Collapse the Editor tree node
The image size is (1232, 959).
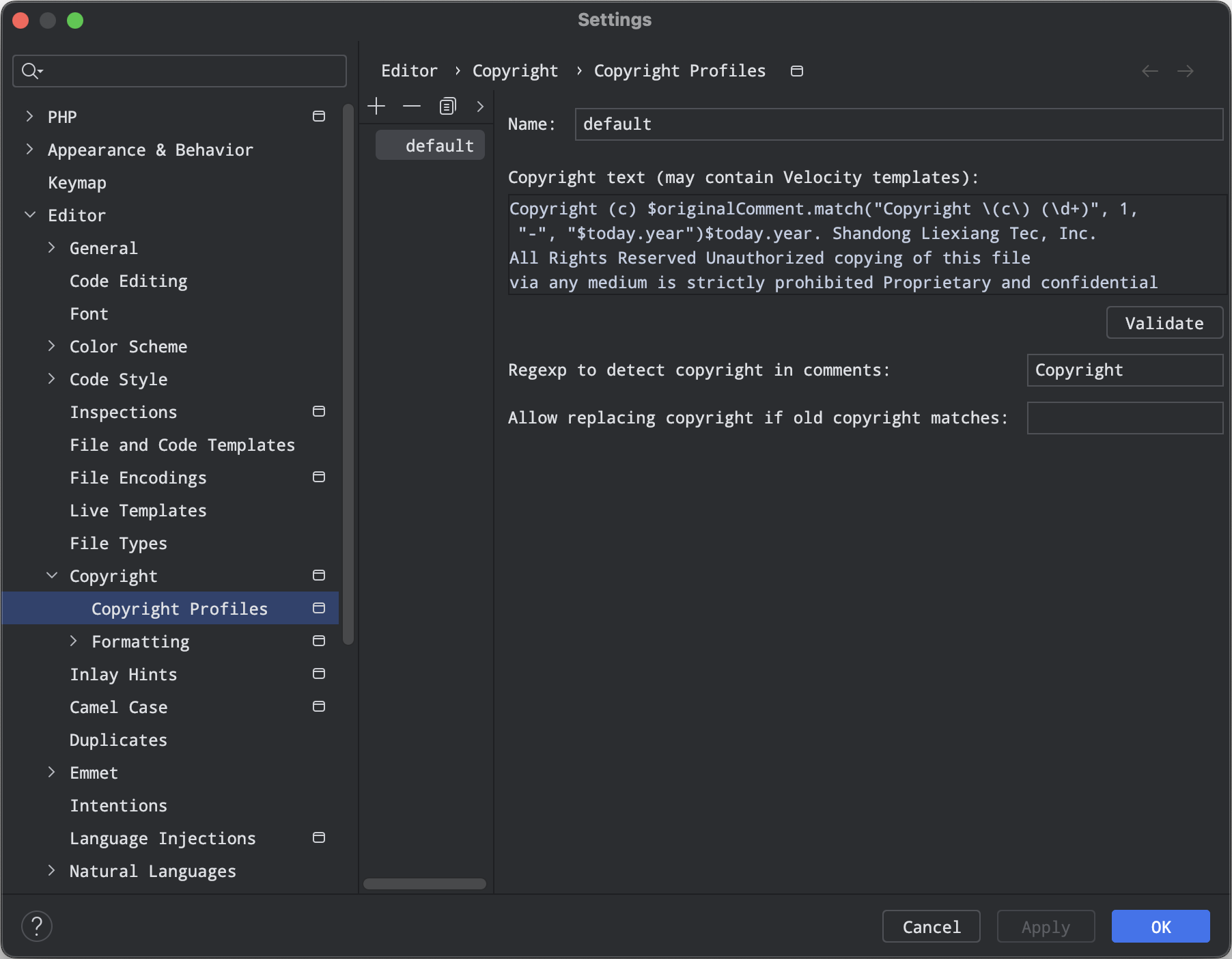pos(30,215)
